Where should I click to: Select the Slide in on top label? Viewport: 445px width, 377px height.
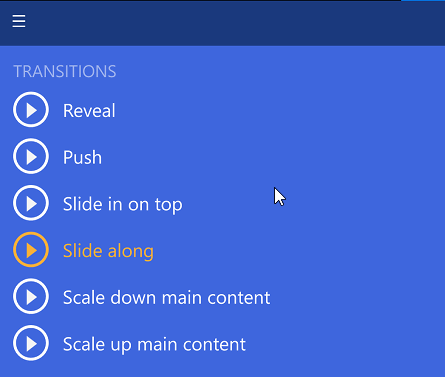(123, 204)
